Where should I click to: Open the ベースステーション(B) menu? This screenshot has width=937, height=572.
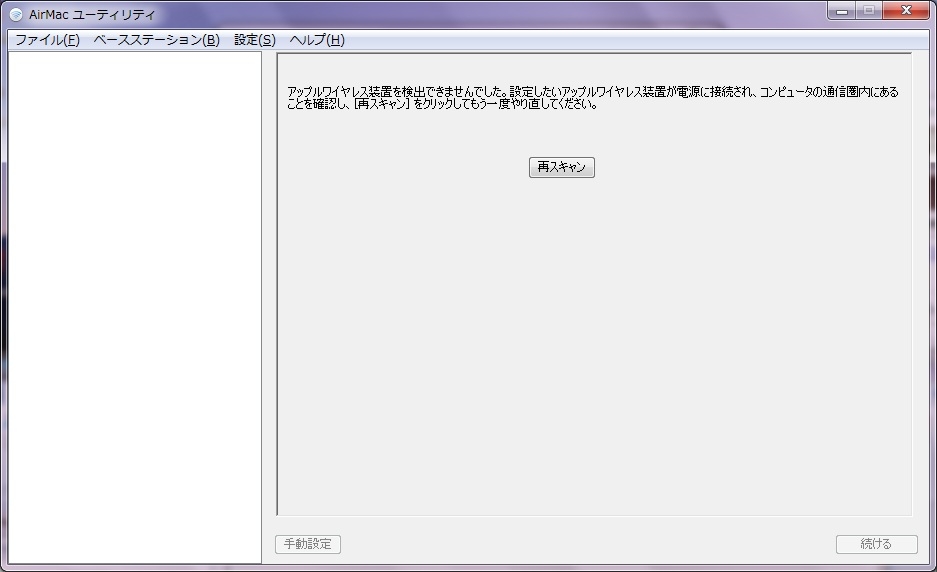point(157,40)
